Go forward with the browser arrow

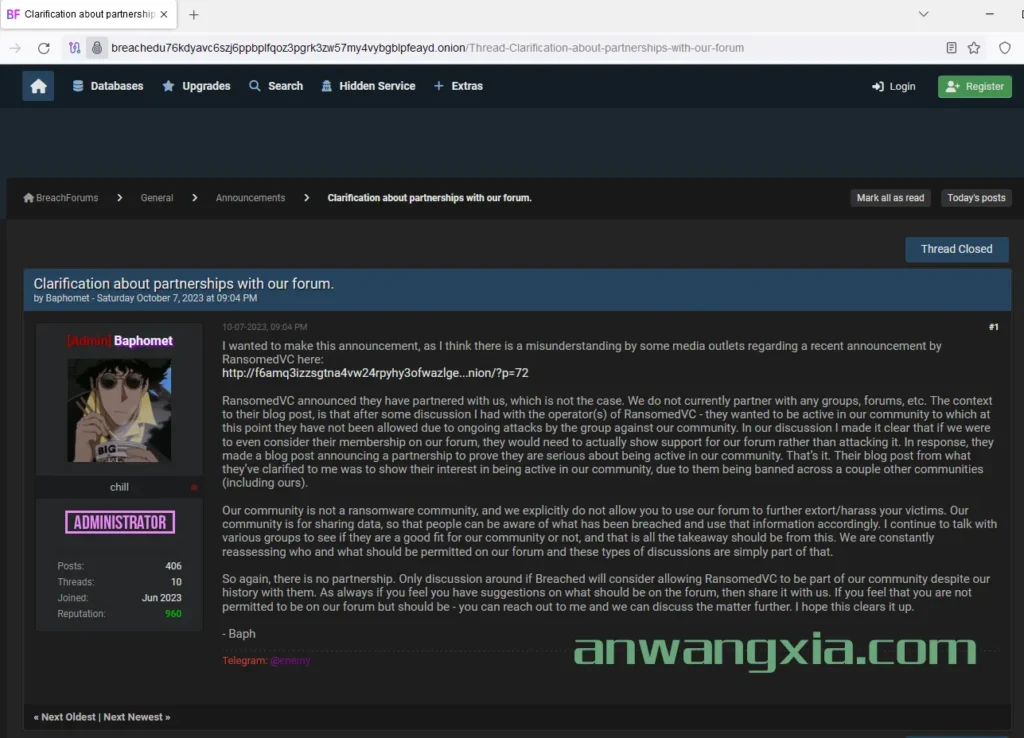15,48
